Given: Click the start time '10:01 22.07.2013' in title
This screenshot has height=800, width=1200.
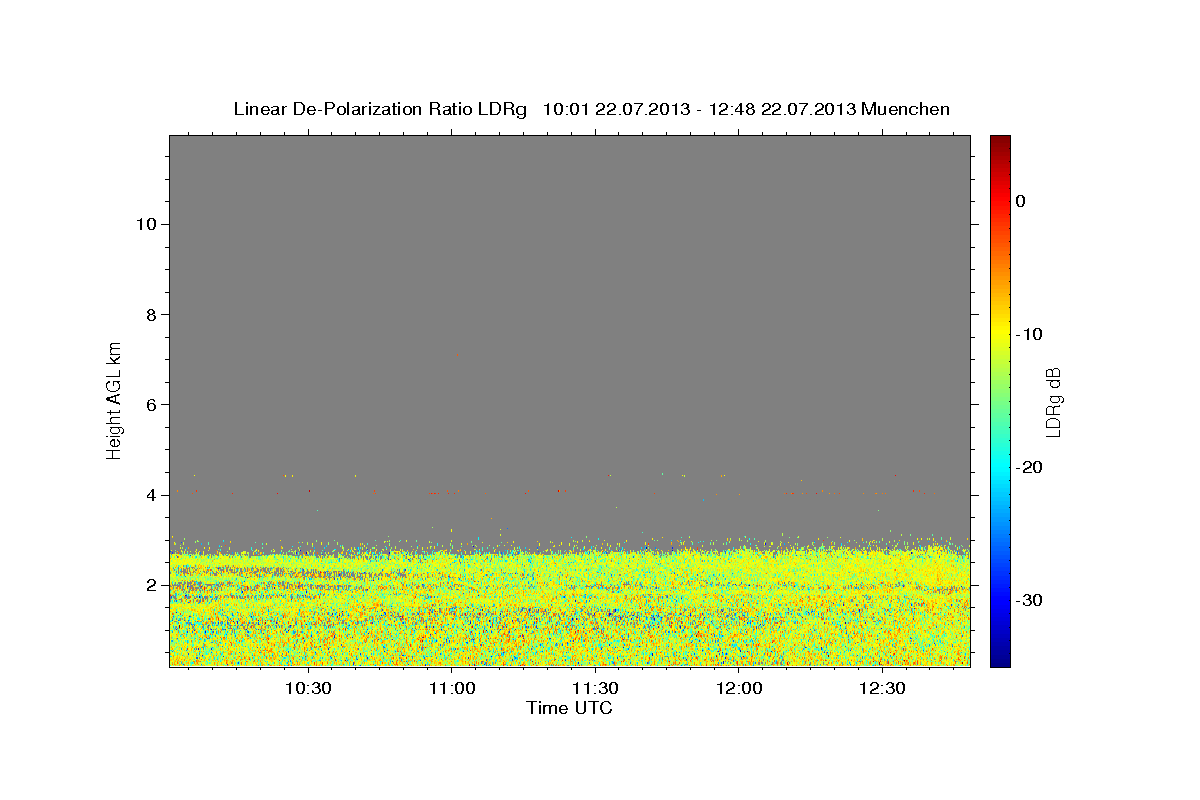Looking at the screenshot, I should click(x=616, y=109).
